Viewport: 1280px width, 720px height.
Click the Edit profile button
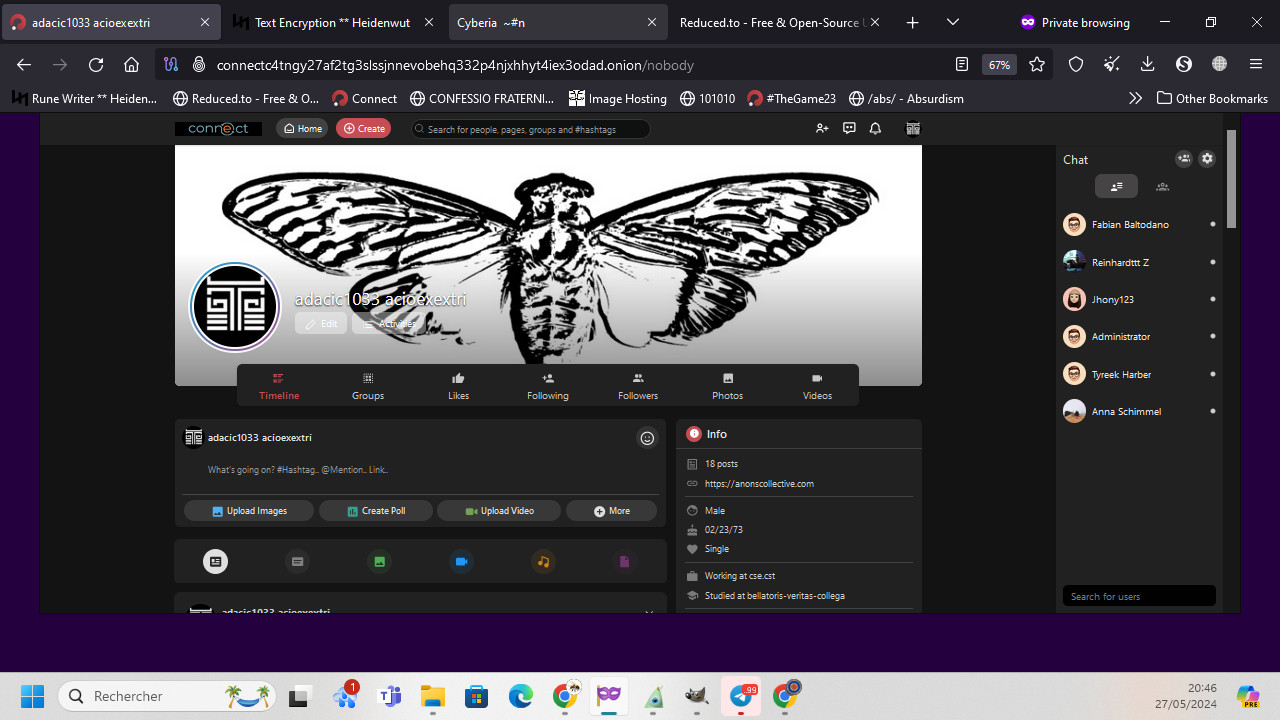point(321,324)
